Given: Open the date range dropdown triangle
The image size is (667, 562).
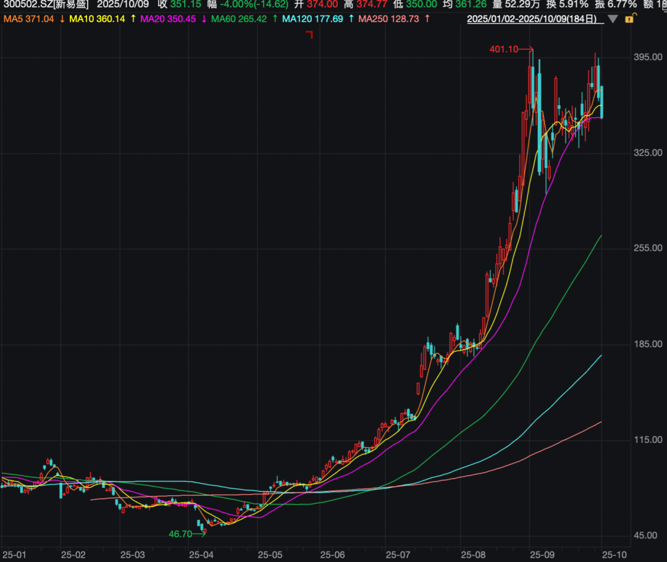Looking at the screenshot, I should [x=613, y=19].
